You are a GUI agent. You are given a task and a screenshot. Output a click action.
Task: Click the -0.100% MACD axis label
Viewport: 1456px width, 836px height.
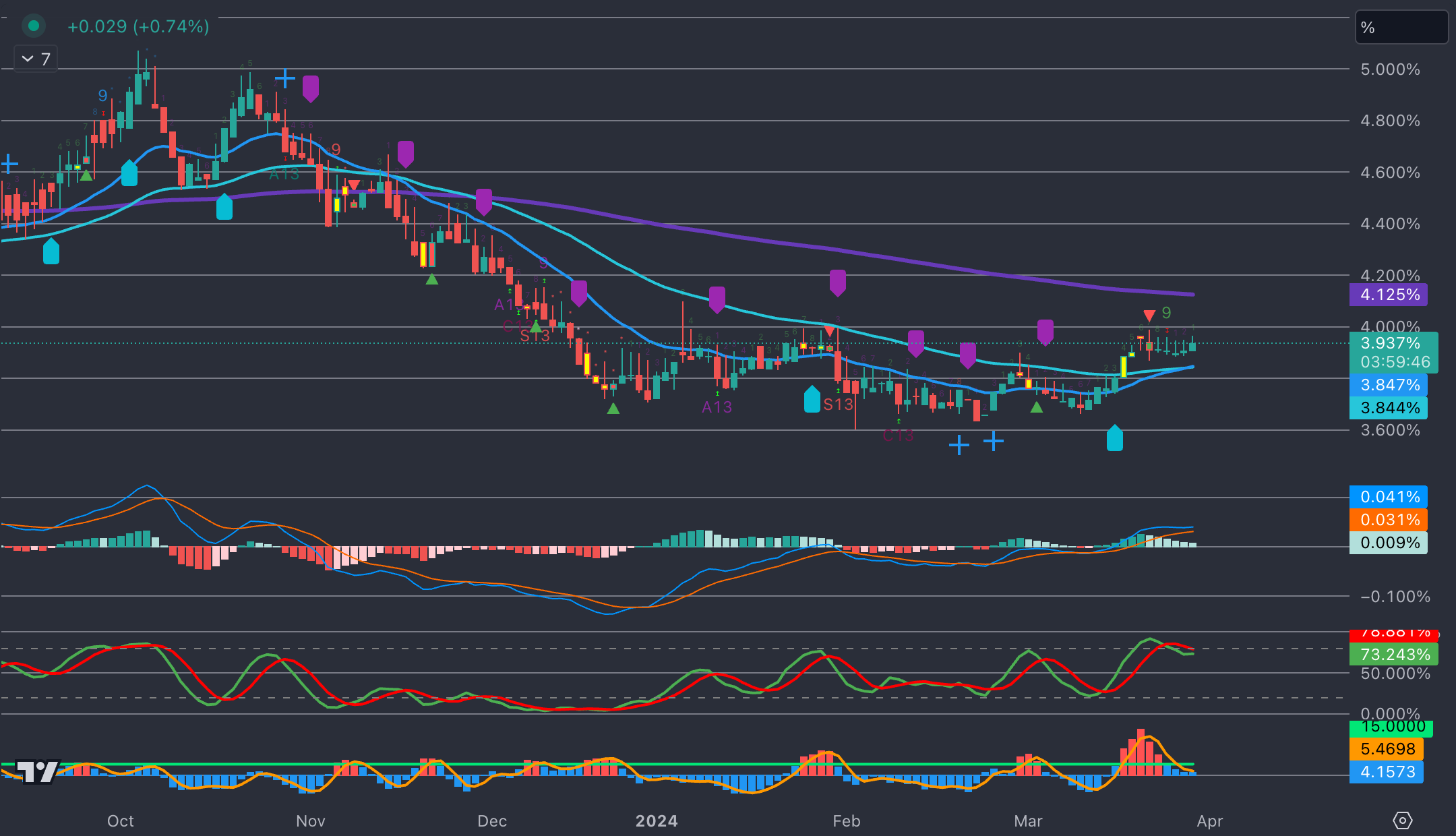point(1395,597)
